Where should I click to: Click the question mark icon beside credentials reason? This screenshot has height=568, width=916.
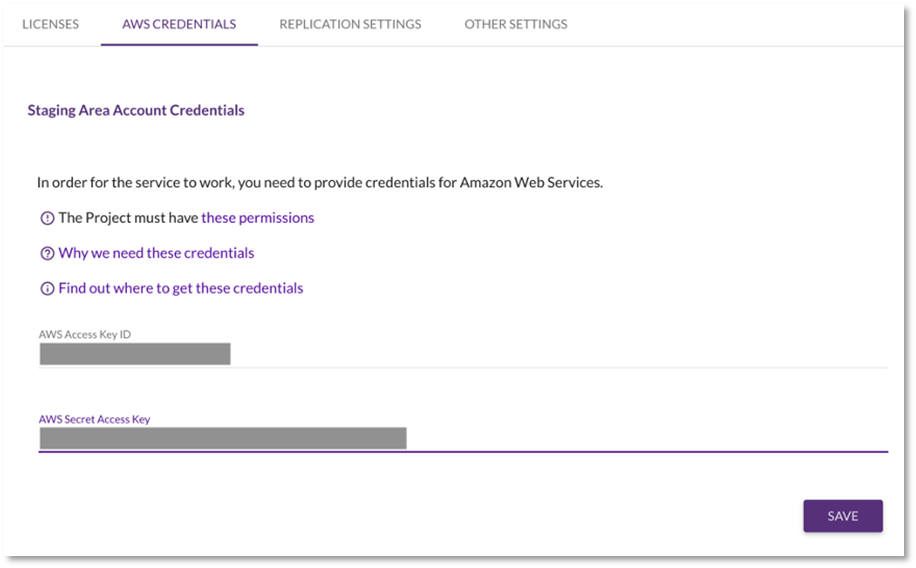[47, 254]
